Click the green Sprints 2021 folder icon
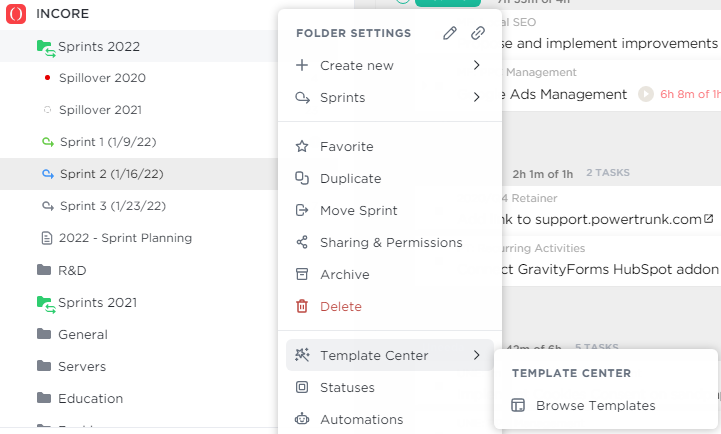 (x=46, y=304)
